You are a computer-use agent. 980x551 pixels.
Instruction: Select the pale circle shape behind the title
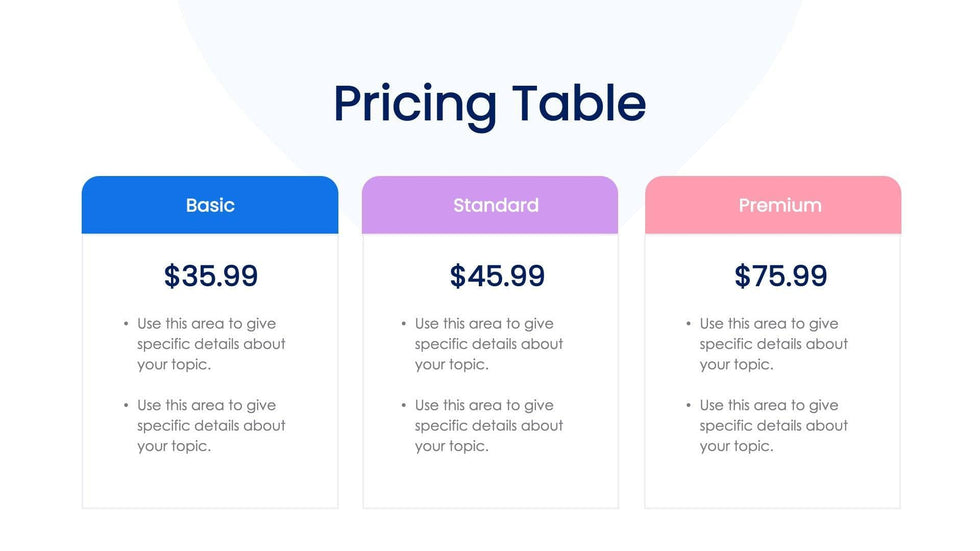pos(250,60)
